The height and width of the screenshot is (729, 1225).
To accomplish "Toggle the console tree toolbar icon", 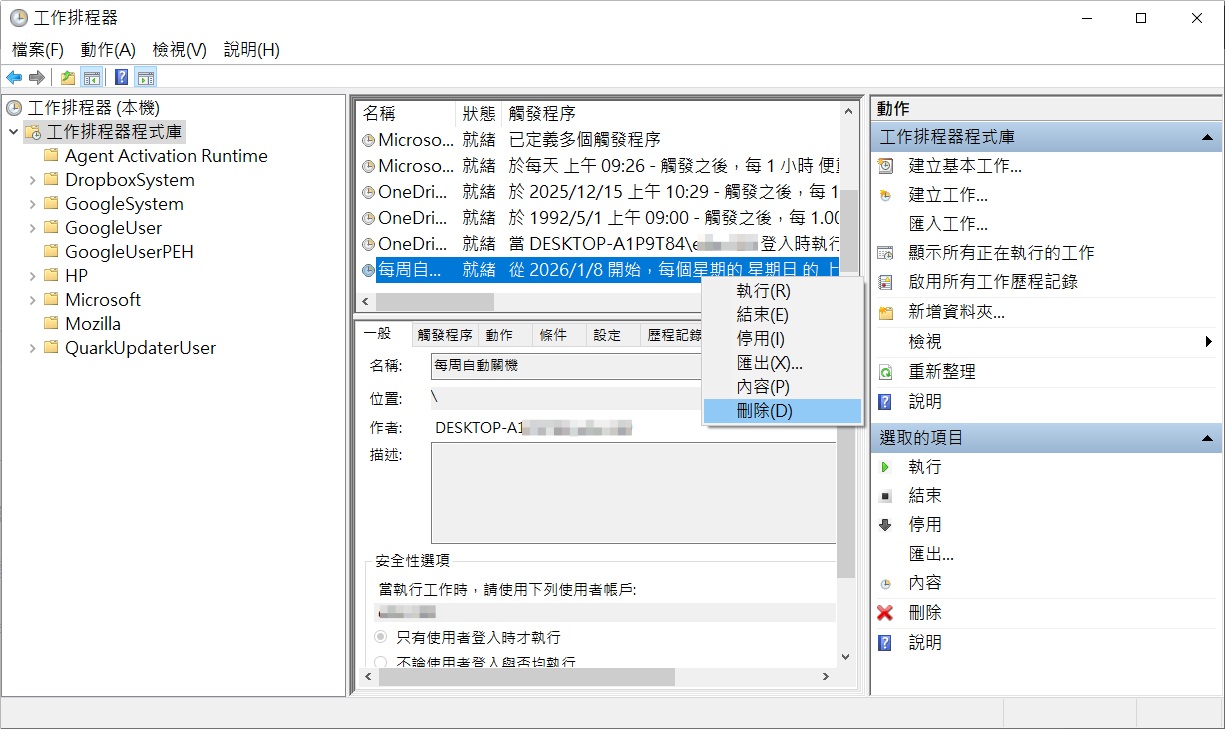I will pyautogui.click(x=91, y=77).
